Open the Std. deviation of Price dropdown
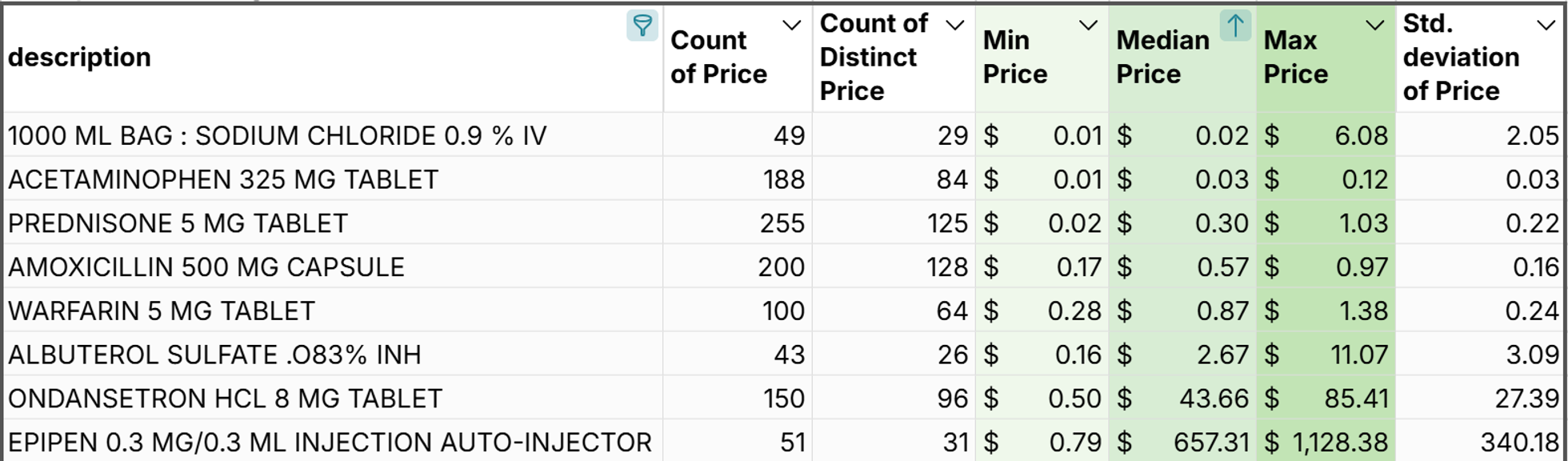 pyautogui.click(x=1547, y=25)
